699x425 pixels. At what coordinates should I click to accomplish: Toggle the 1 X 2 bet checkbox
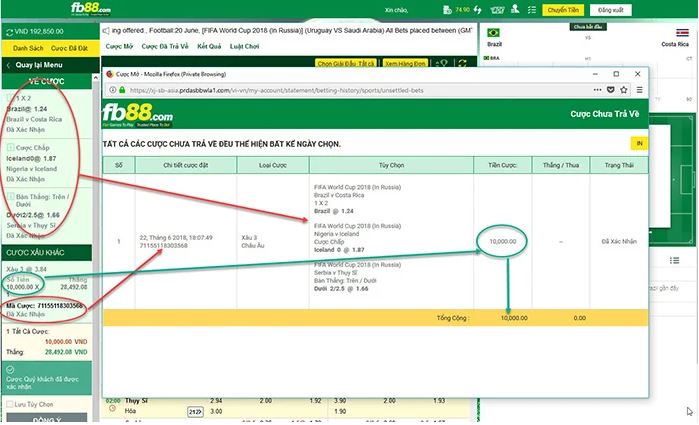pos(10,98)
